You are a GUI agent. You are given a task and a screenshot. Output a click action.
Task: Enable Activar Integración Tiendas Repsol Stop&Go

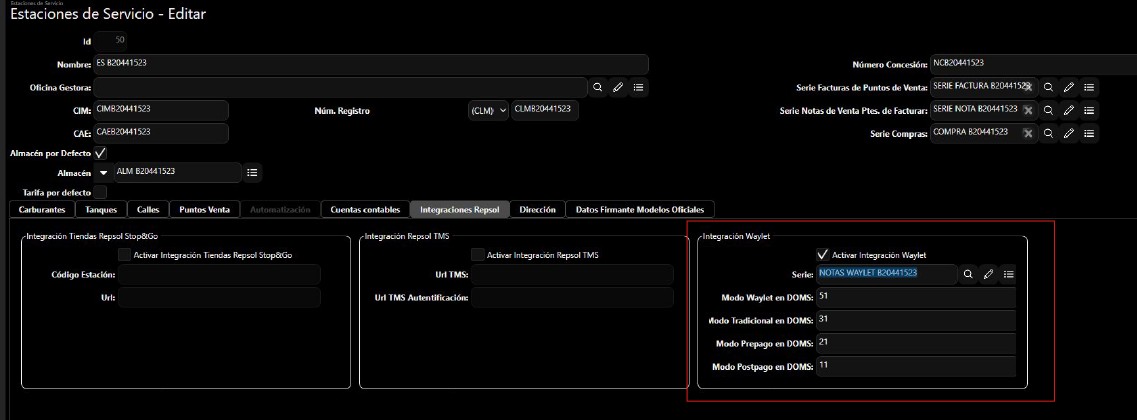[125, 255]
